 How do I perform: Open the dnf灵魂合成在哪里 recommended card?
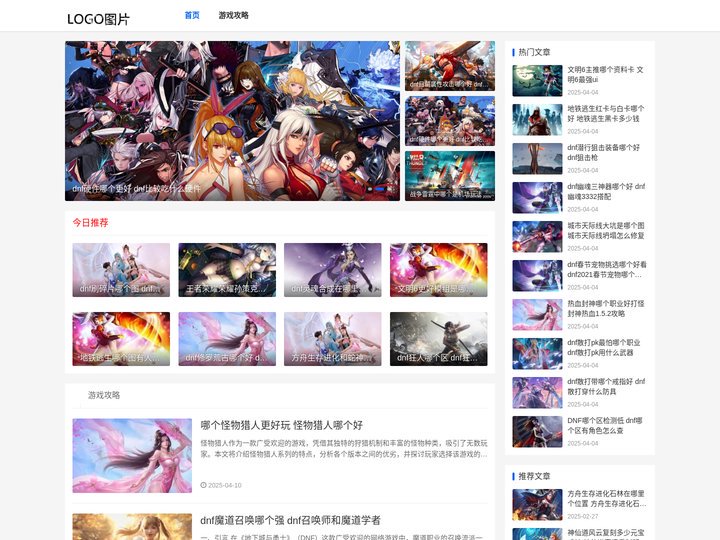pos(333,270)
